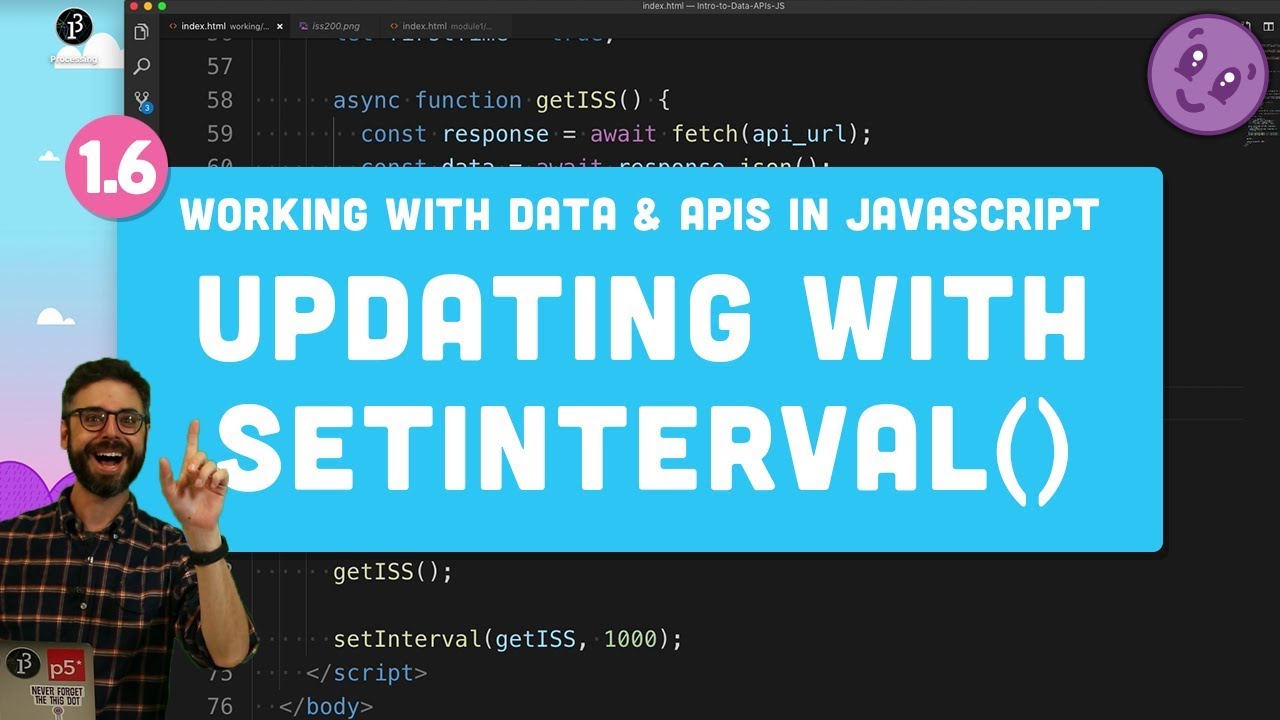1280x720 pixels.
Task: Click the getISS function name on line 58
Action: pyautogui.click(x=576, y=100)
